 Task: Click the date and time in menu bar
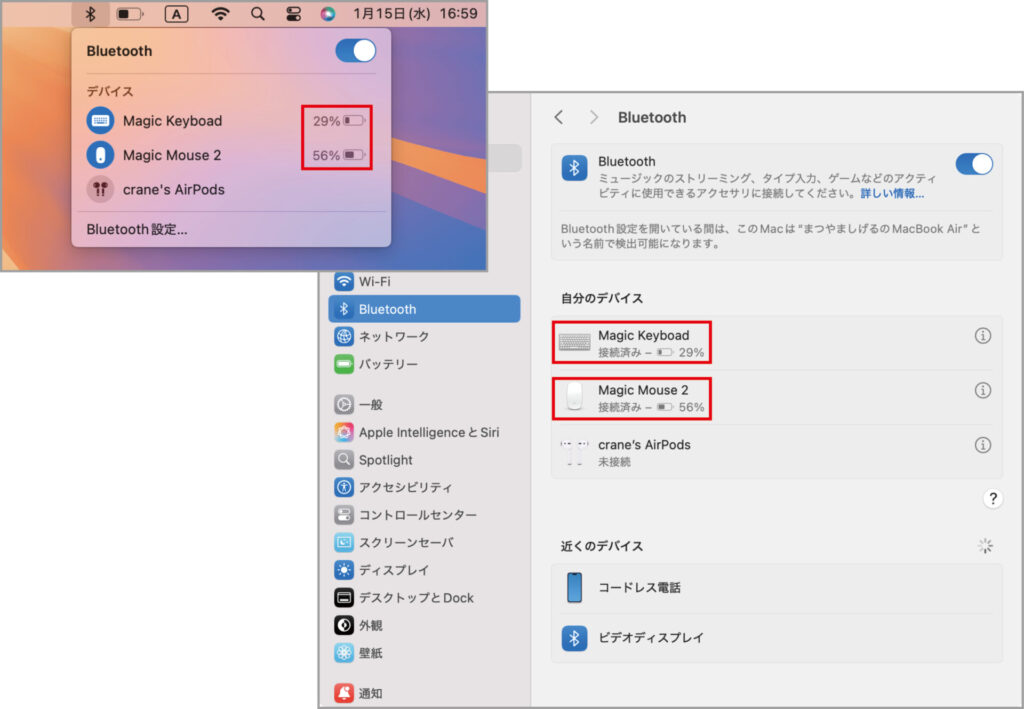click(415, 14)
